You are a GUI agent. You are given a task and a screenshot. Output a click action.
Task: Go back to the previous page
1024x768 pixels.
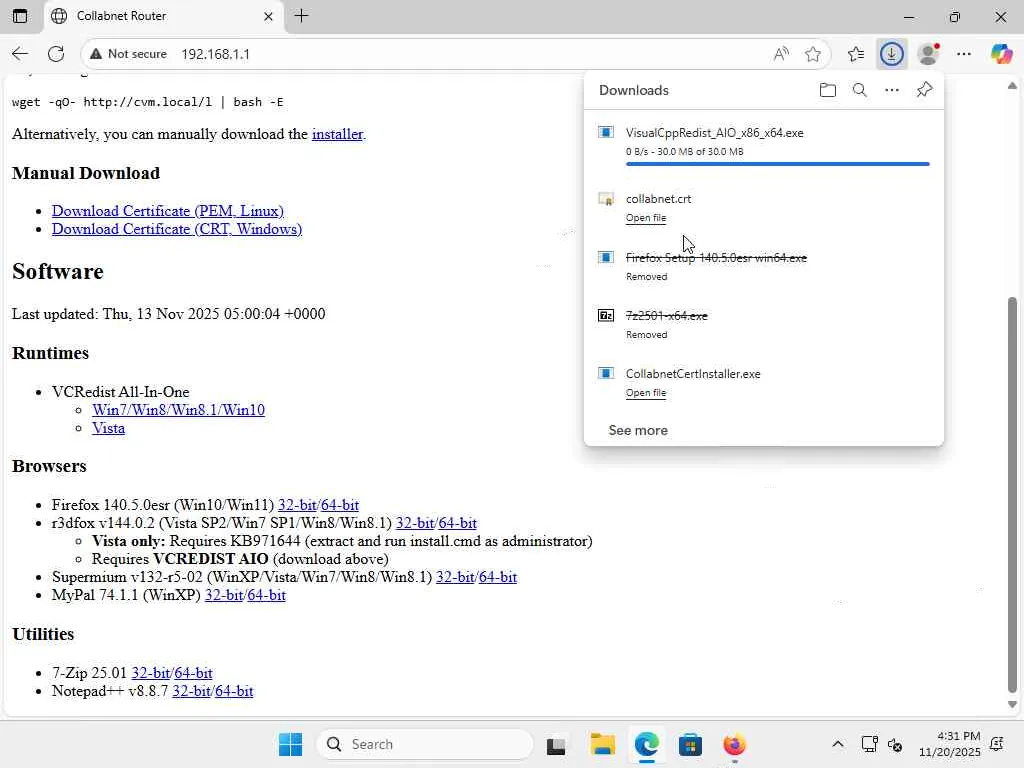20,54
